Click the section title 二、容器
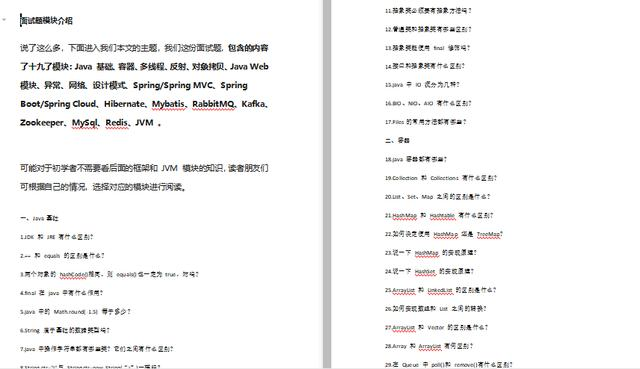 coord(397,140)
